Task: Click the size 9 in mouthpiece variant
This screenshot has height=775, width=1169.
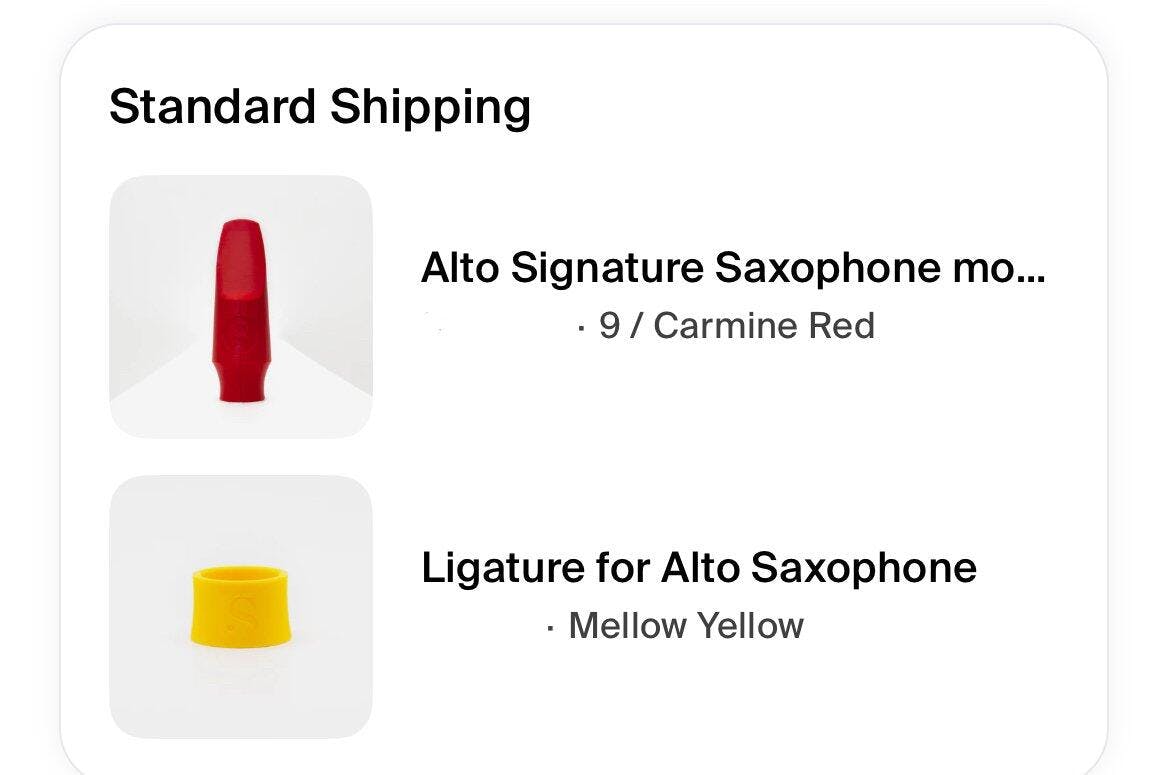Action: (x=609, y=326)
